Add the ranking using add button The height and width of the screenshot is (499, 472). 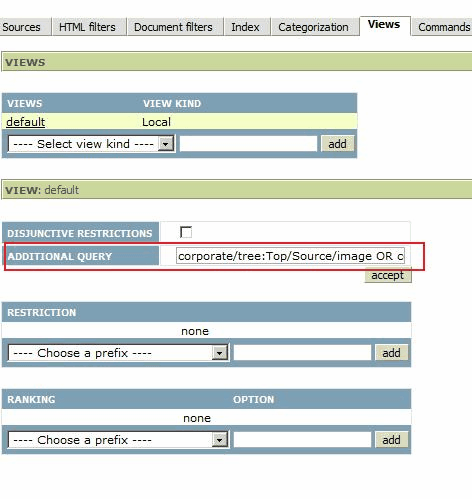coord(391,440)
